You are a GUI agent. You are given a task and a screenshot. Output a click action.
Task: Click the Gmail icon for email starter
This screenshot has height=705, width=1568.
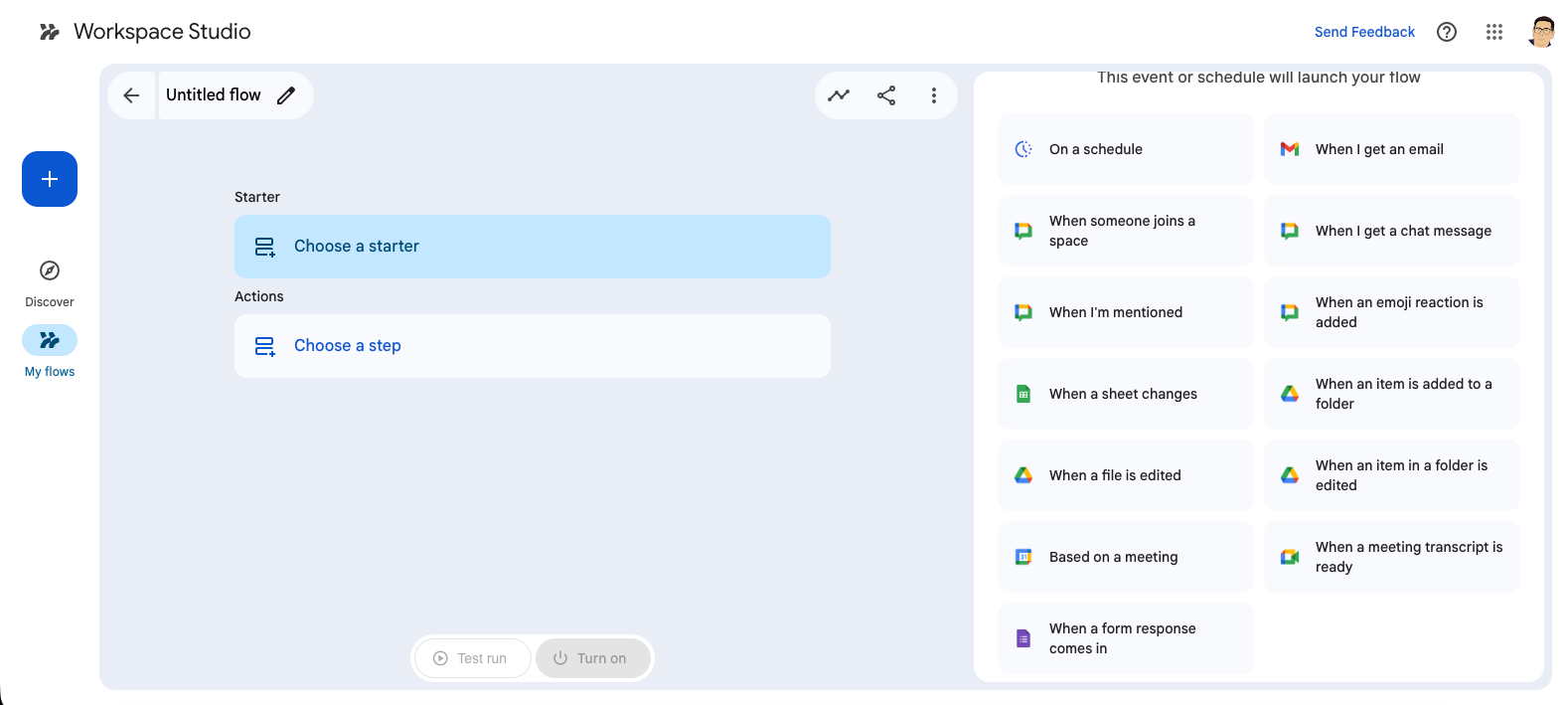point(1290,149)
